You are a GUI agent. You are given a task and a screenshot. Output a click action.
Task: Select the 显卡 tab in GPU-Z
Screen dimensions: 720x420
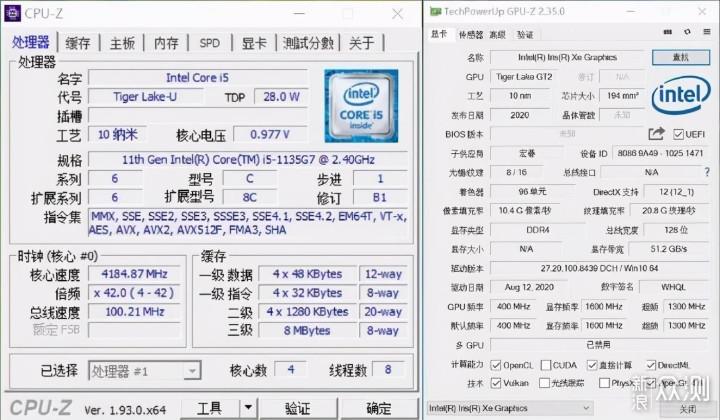(x=439, y=34)
